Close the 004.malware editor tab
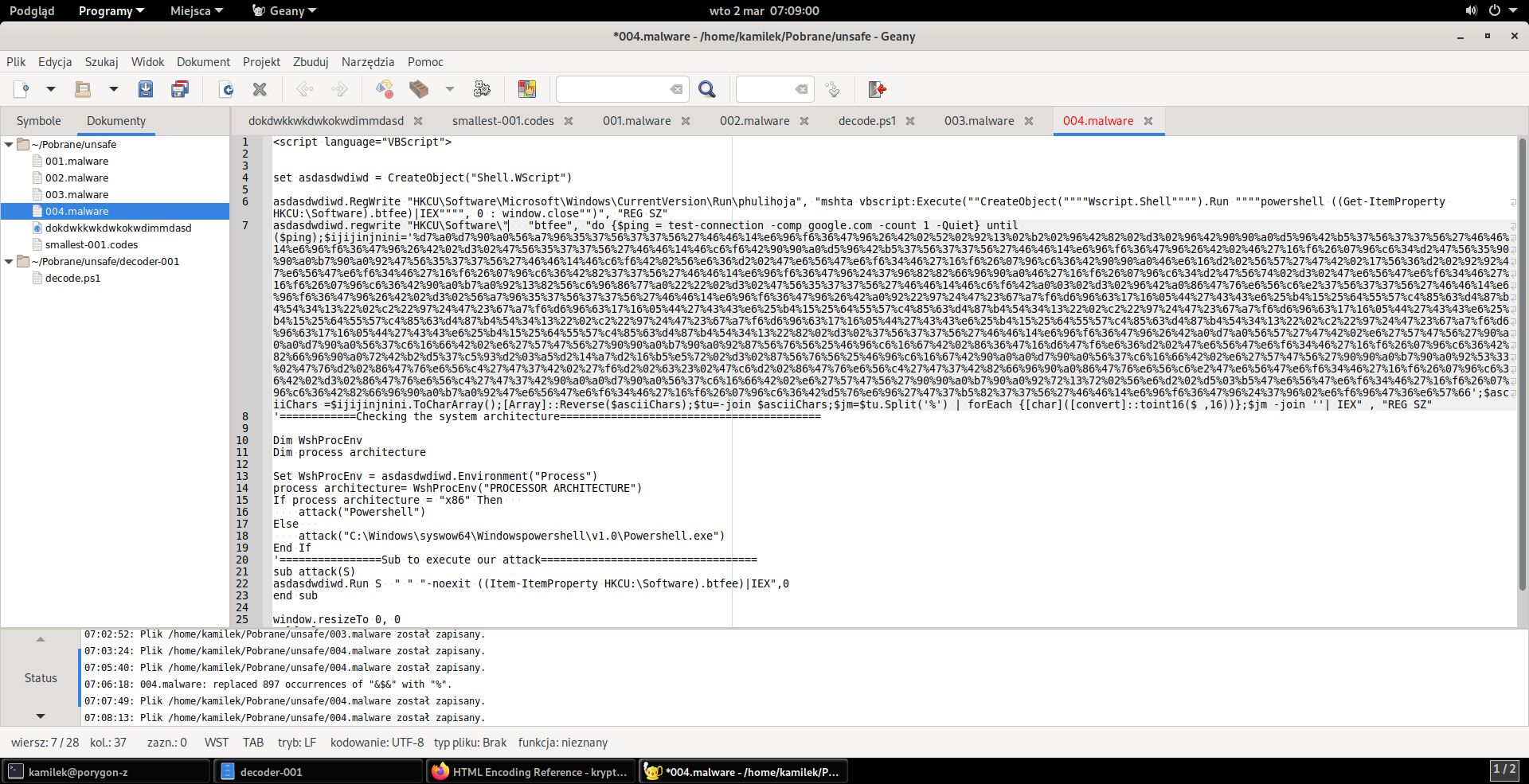 [x=1148, y=121]
